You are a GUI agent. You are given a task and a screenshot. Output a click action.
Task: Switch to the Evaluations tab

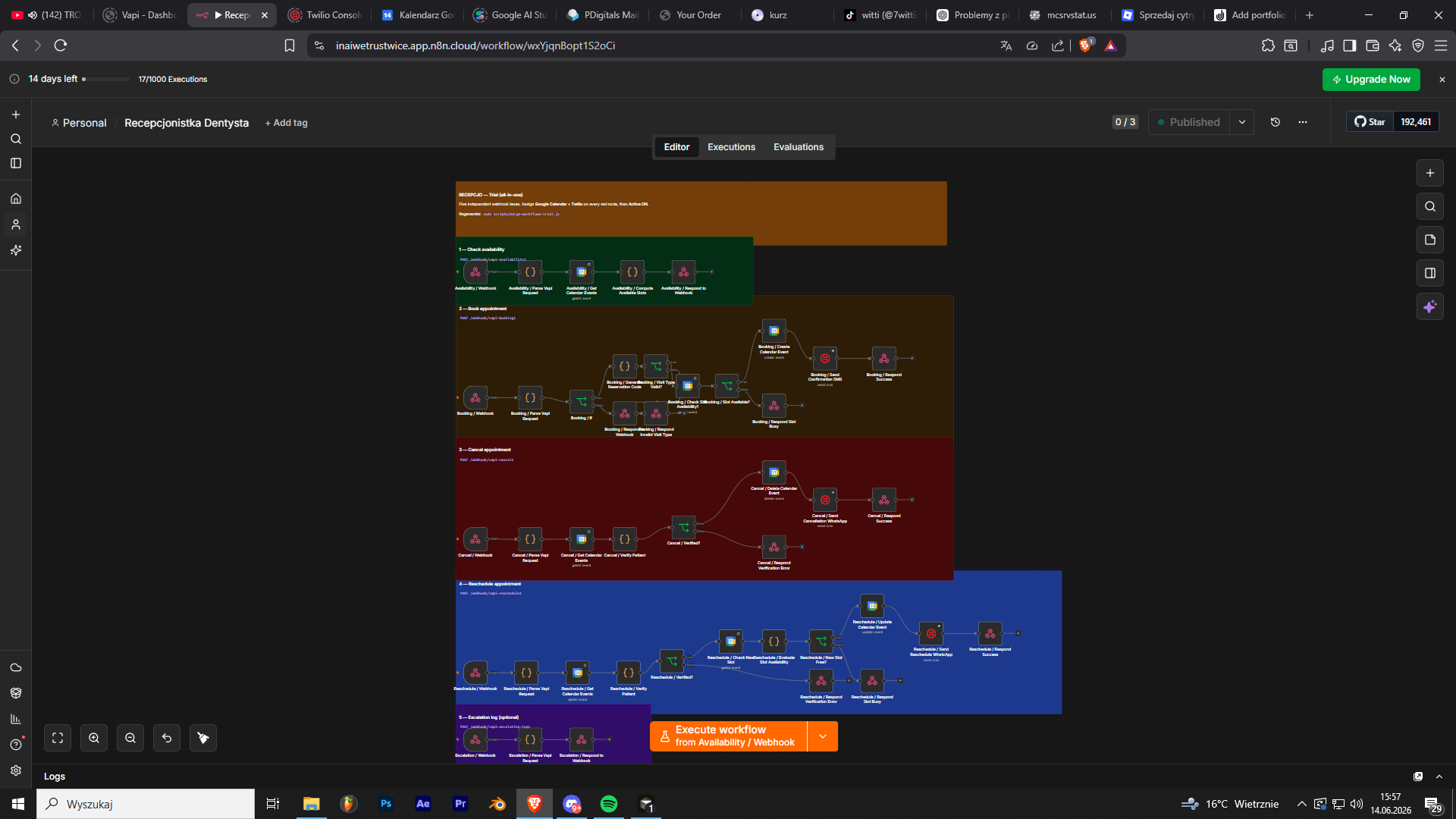coord(799,147)
